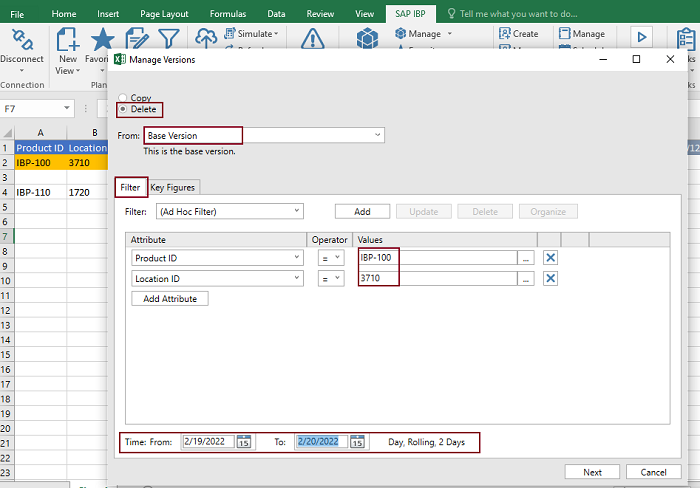Click the cloud upload save icon

206,38
